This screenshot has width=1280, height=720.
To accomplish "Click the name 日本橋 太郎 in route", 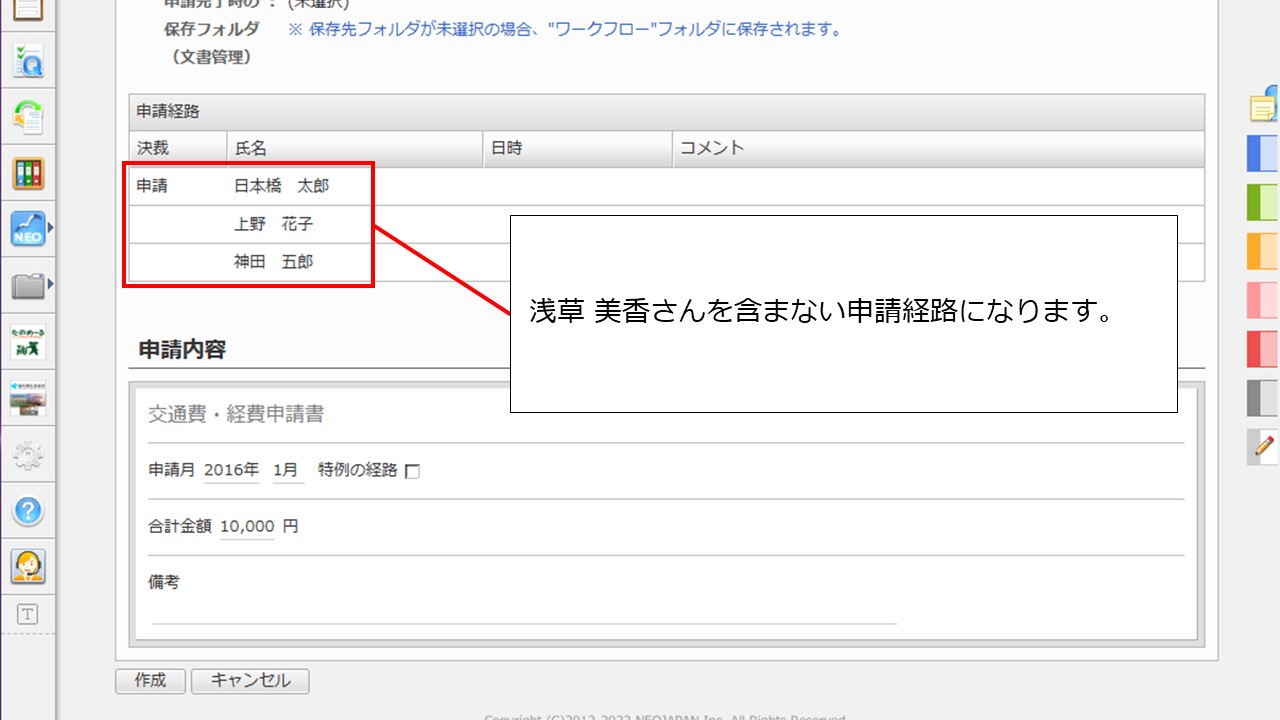I will click(281, 186).
